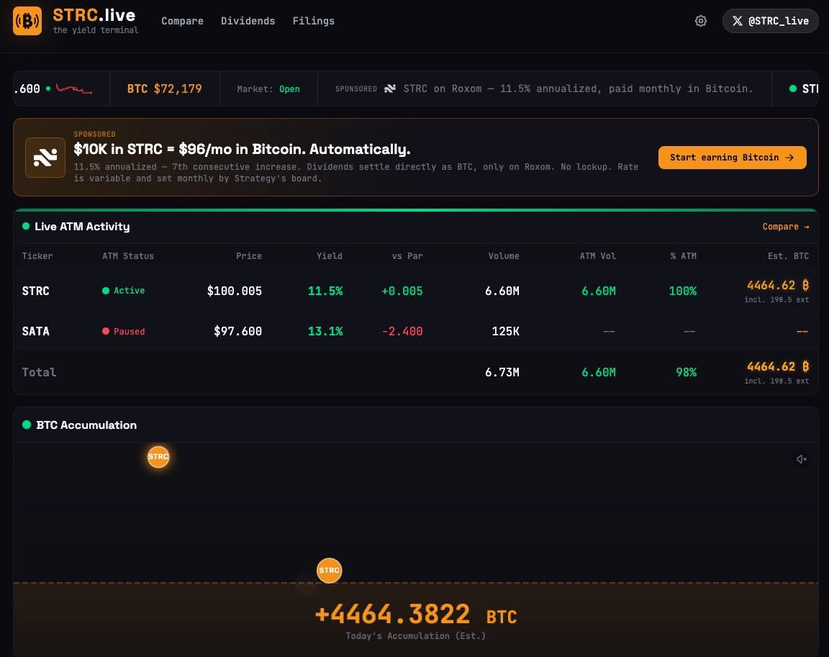Click the 11.5% yield value
Viewport: 829px width, 657px height.
325,291
